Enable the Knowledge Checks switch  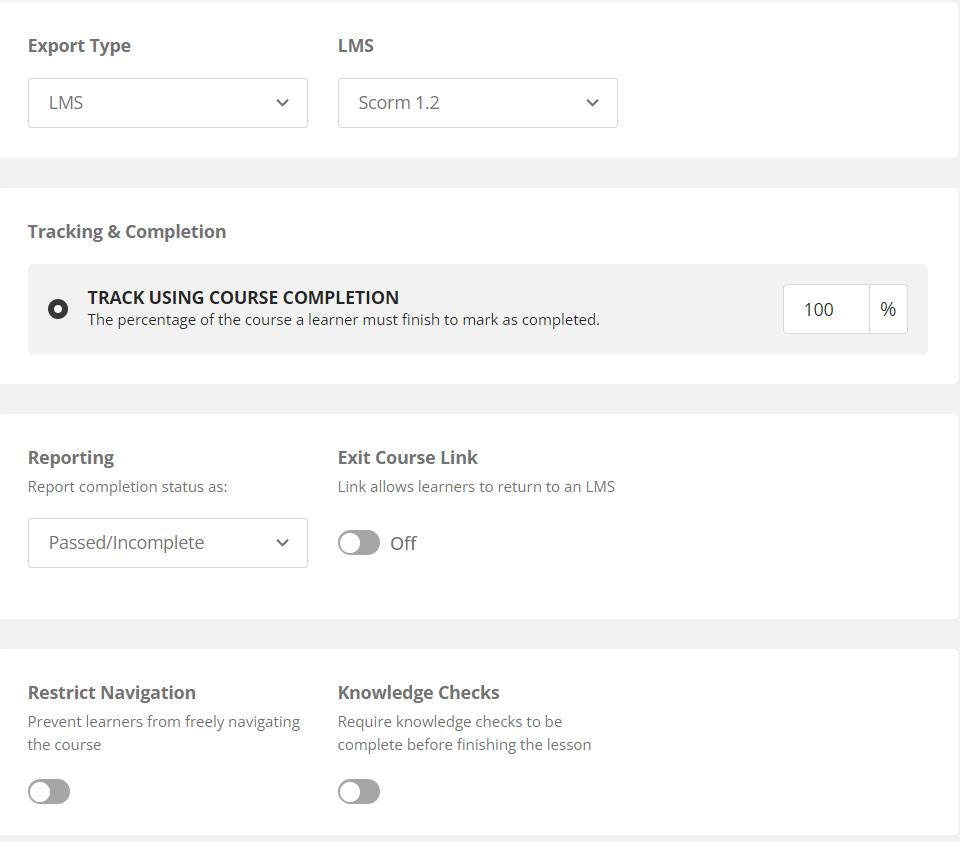(359, 792)
